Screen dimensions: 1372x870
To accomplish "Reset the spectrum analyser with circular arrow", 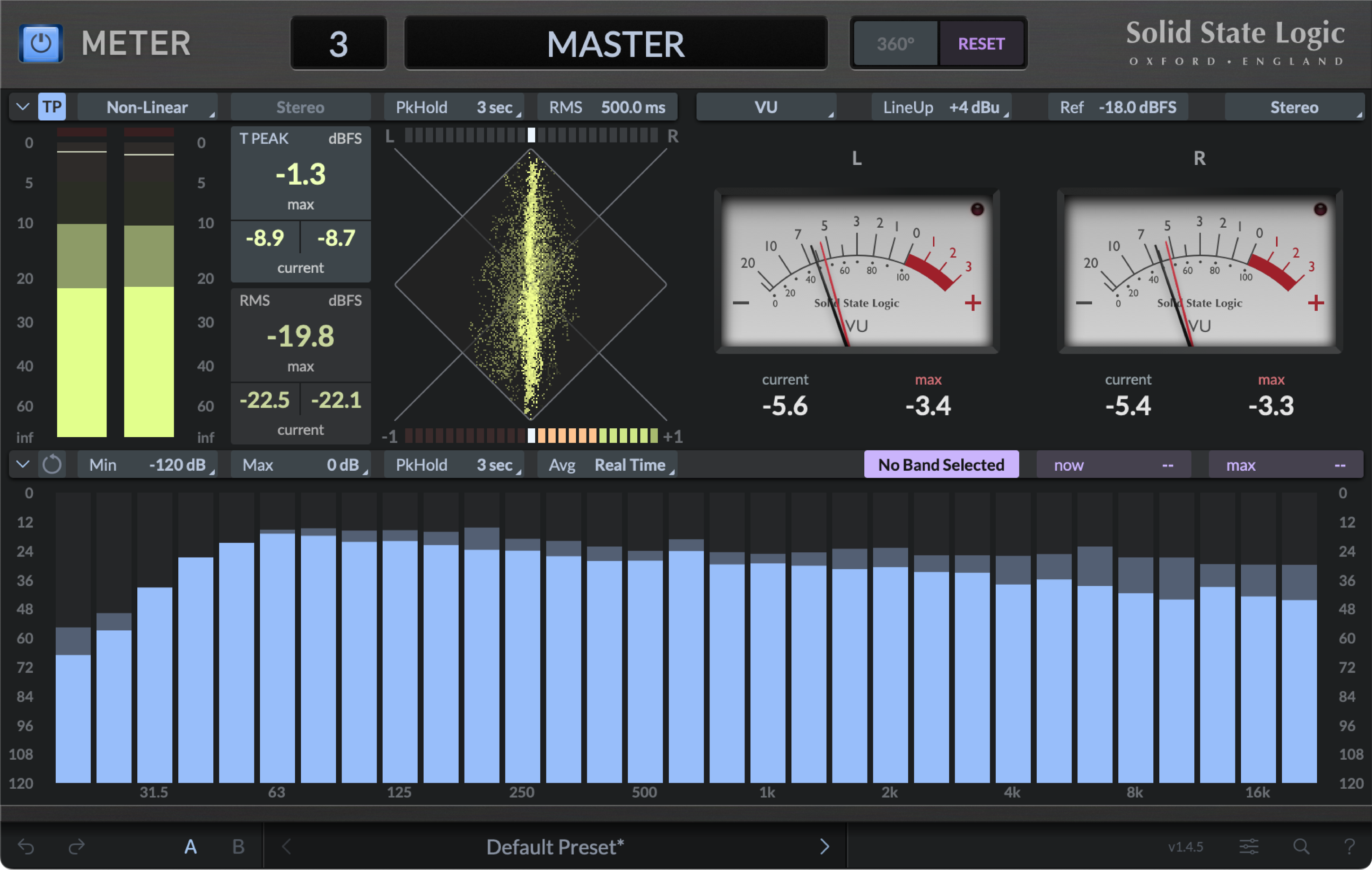I will click(x=52, y=465).
